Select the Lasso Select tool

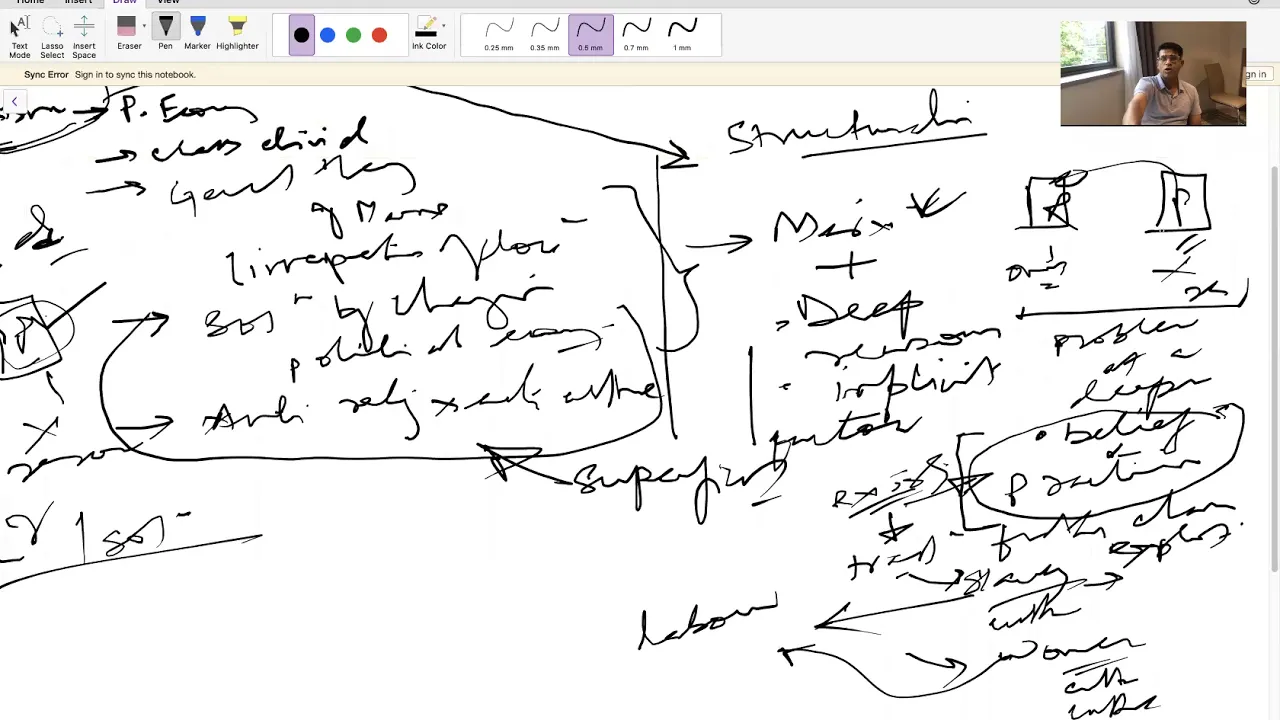point(52,36)
